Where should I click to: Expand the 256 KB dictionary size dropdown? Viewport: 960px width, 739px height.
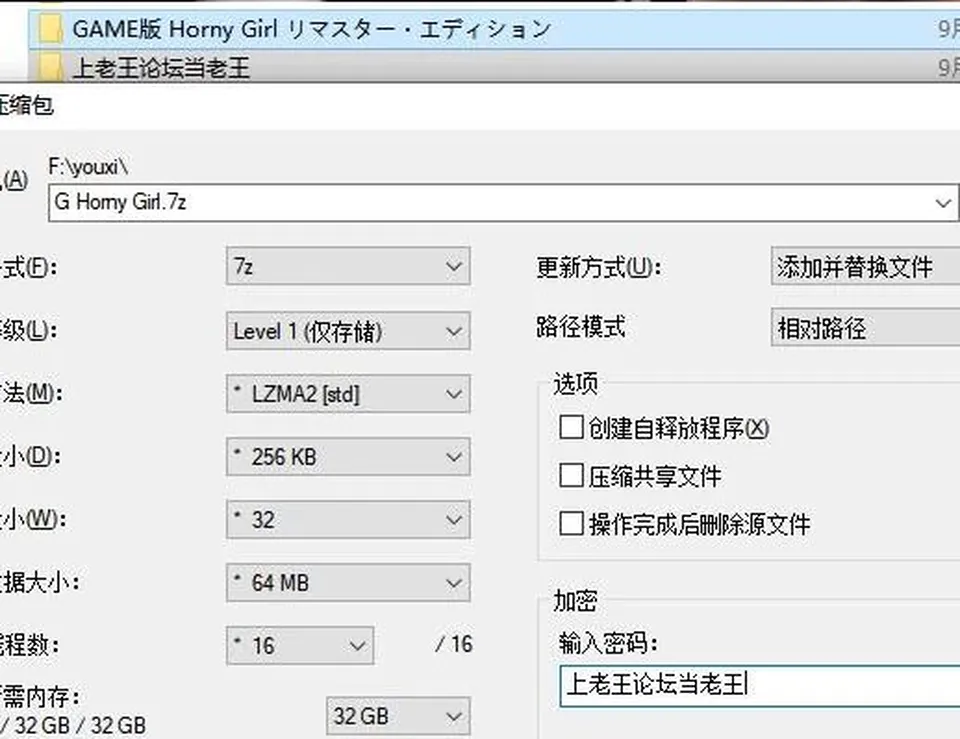click(348, 457)
